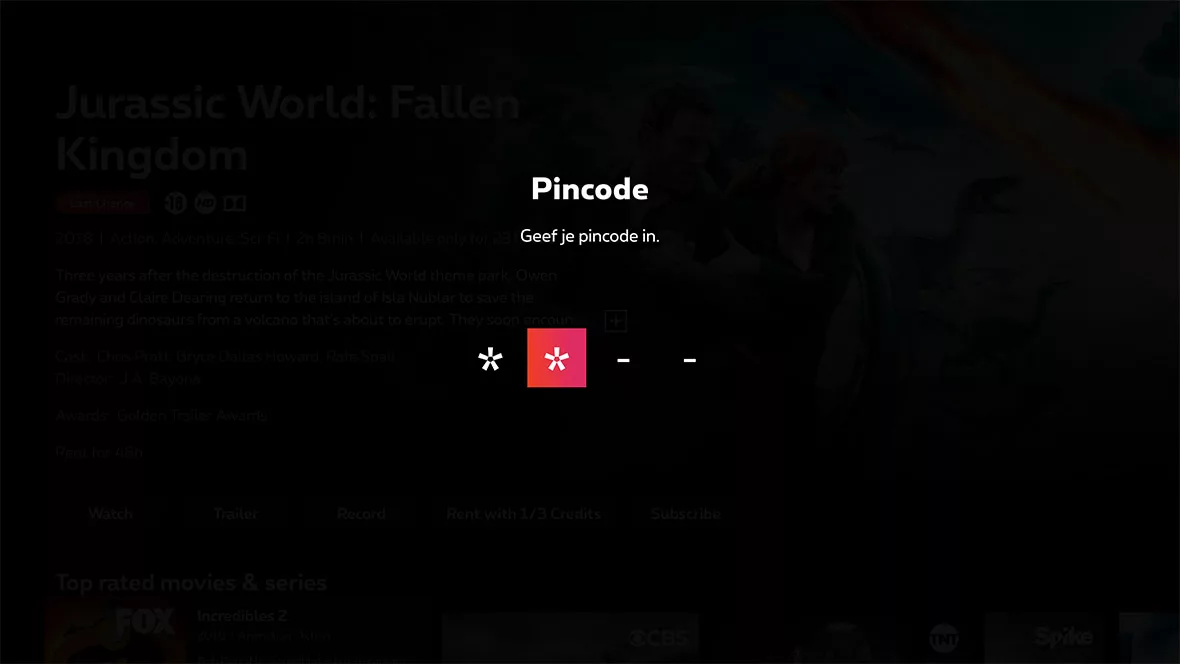Select Rent with 1/3 Credits
This screenshot has height=664, width=1180.
(523, 513)
